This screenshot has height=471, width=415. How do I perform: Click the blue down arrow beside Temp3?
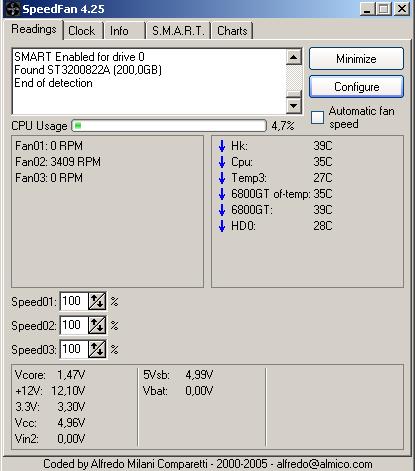(222, 178)
